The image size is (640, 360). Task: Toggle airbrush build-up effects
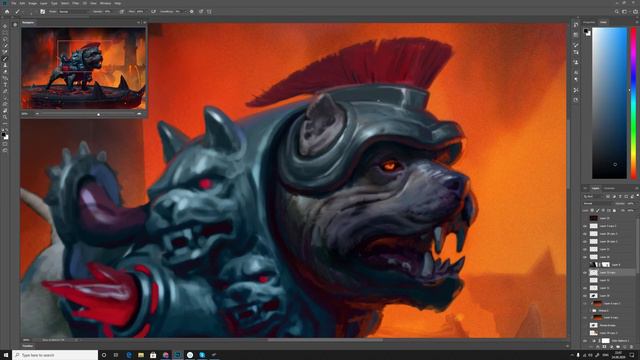[x=153, y=11]
